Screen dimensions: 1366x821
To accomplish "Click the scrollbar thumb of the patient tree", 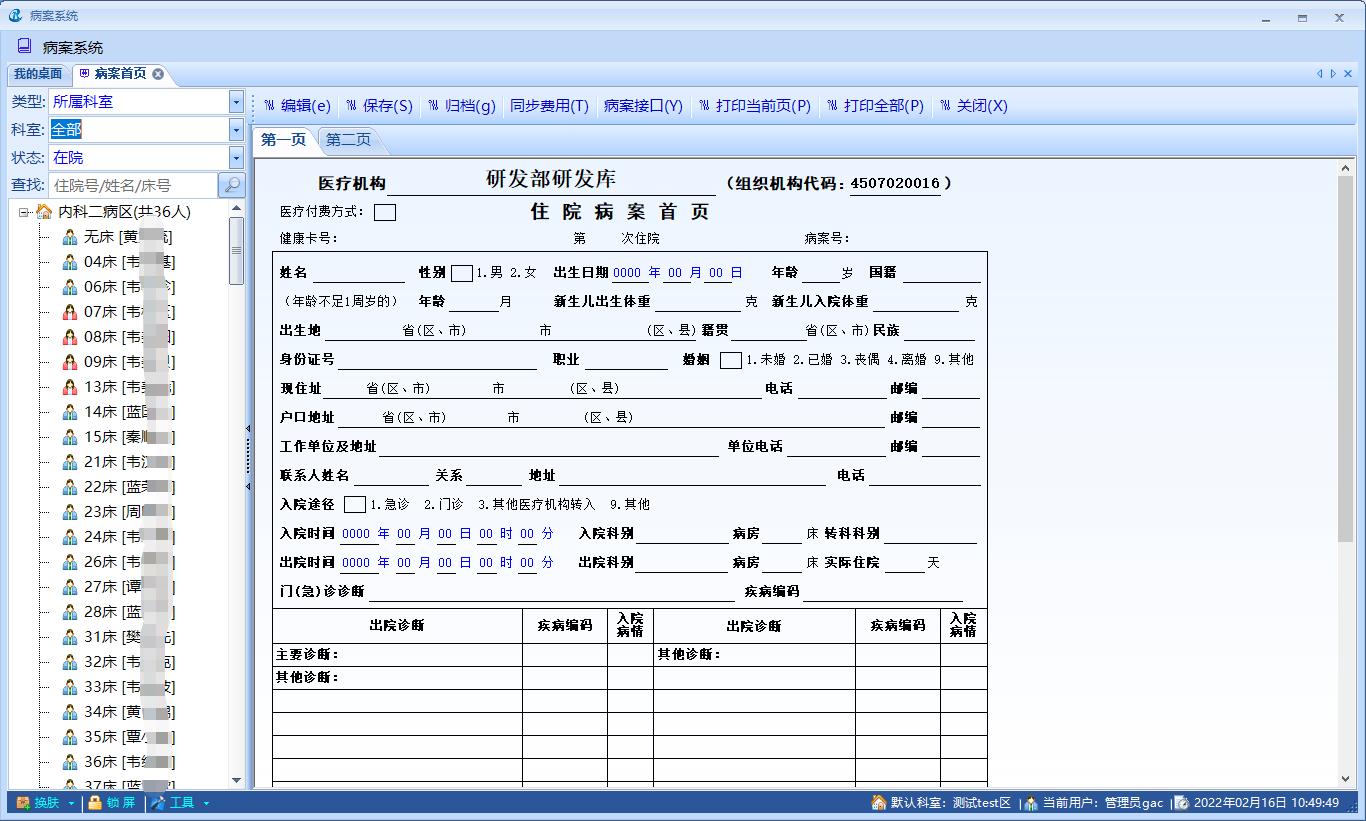I will coord(237,250).
